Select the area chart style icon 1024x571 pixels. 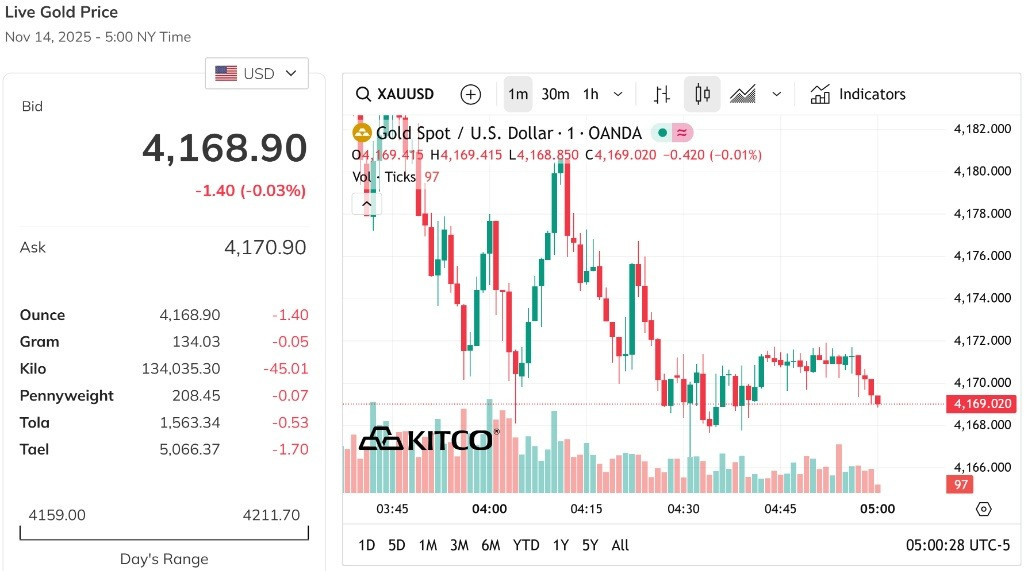(743, 94)
